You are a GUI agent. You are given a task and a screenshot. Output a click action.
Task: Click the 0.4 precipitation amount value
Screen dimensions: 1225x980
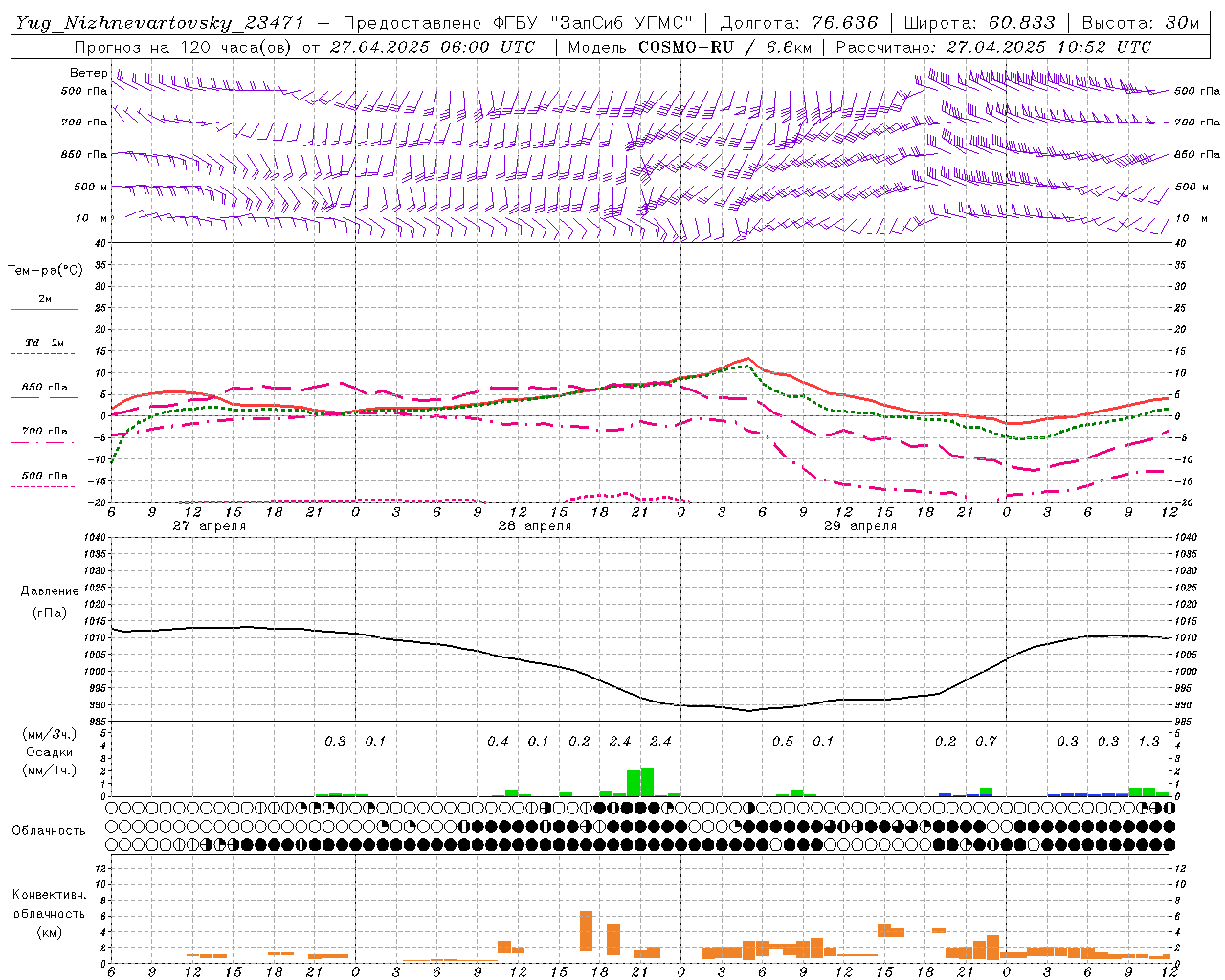498,741
